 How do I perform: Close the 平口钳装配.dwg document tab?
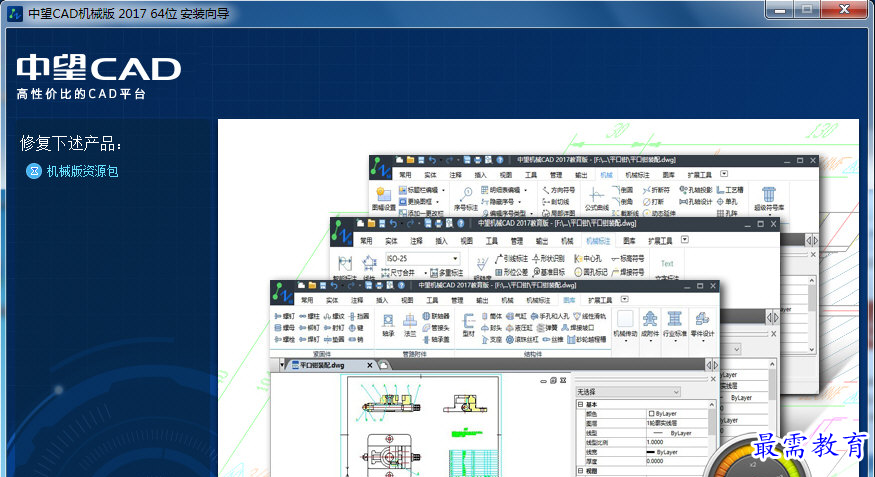point(369,365)
